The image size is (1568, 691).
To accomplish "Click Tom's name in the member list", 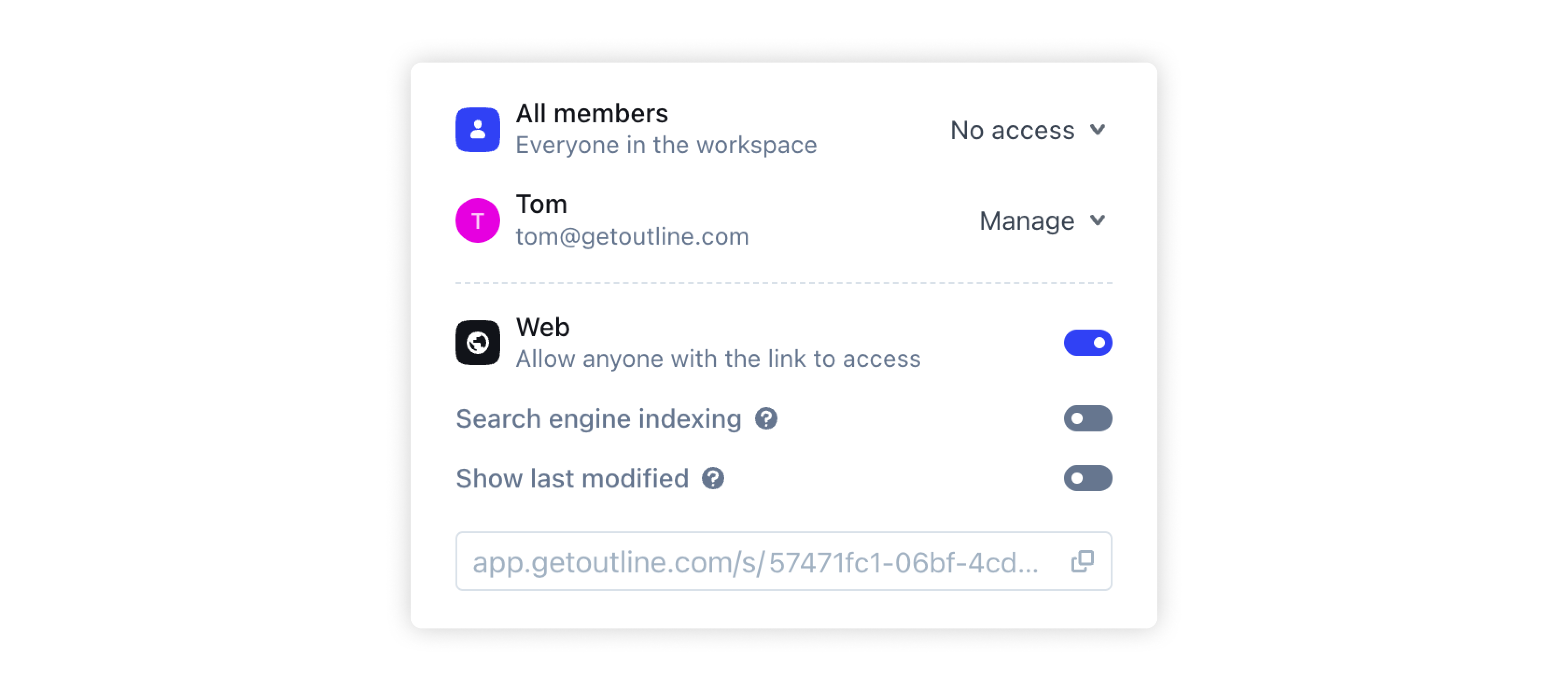I will [541, 204].
